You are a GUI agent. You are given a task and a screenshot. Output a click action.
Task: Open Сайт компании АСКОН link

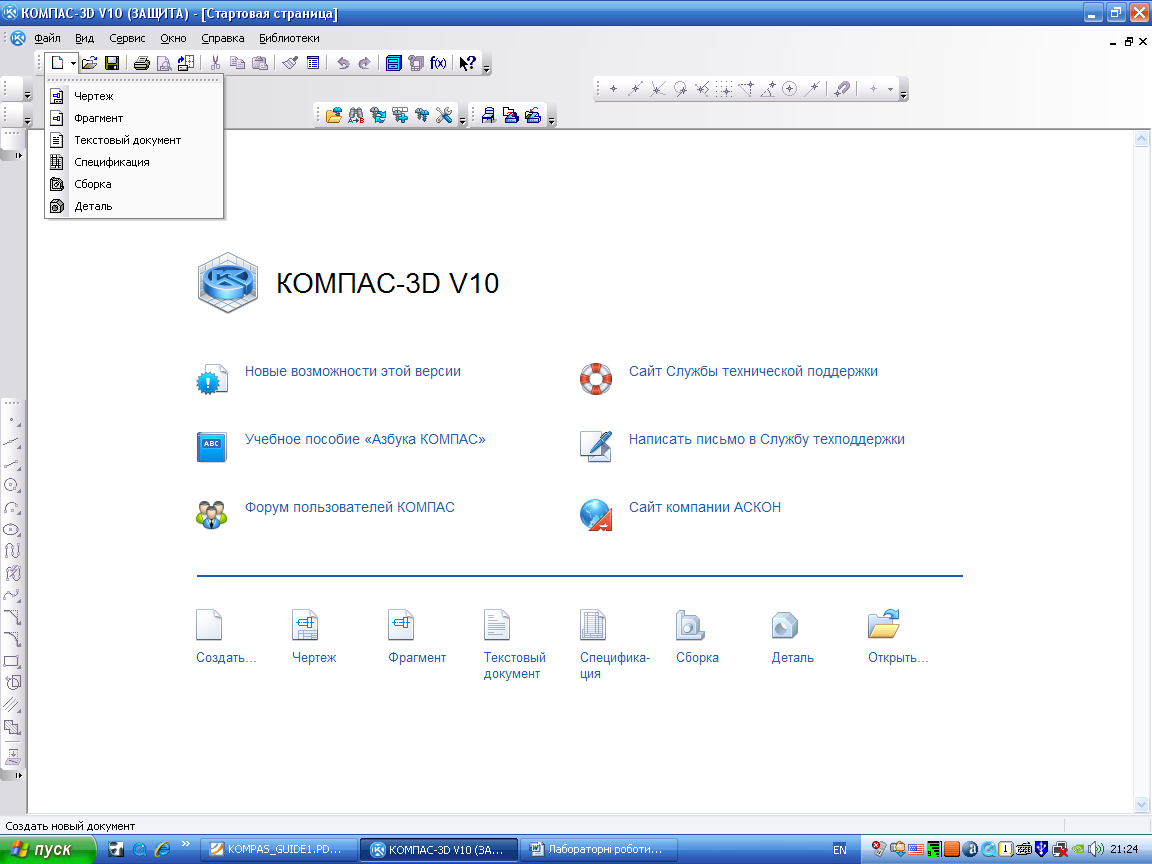pyautogui.click(x=705, y=508)
